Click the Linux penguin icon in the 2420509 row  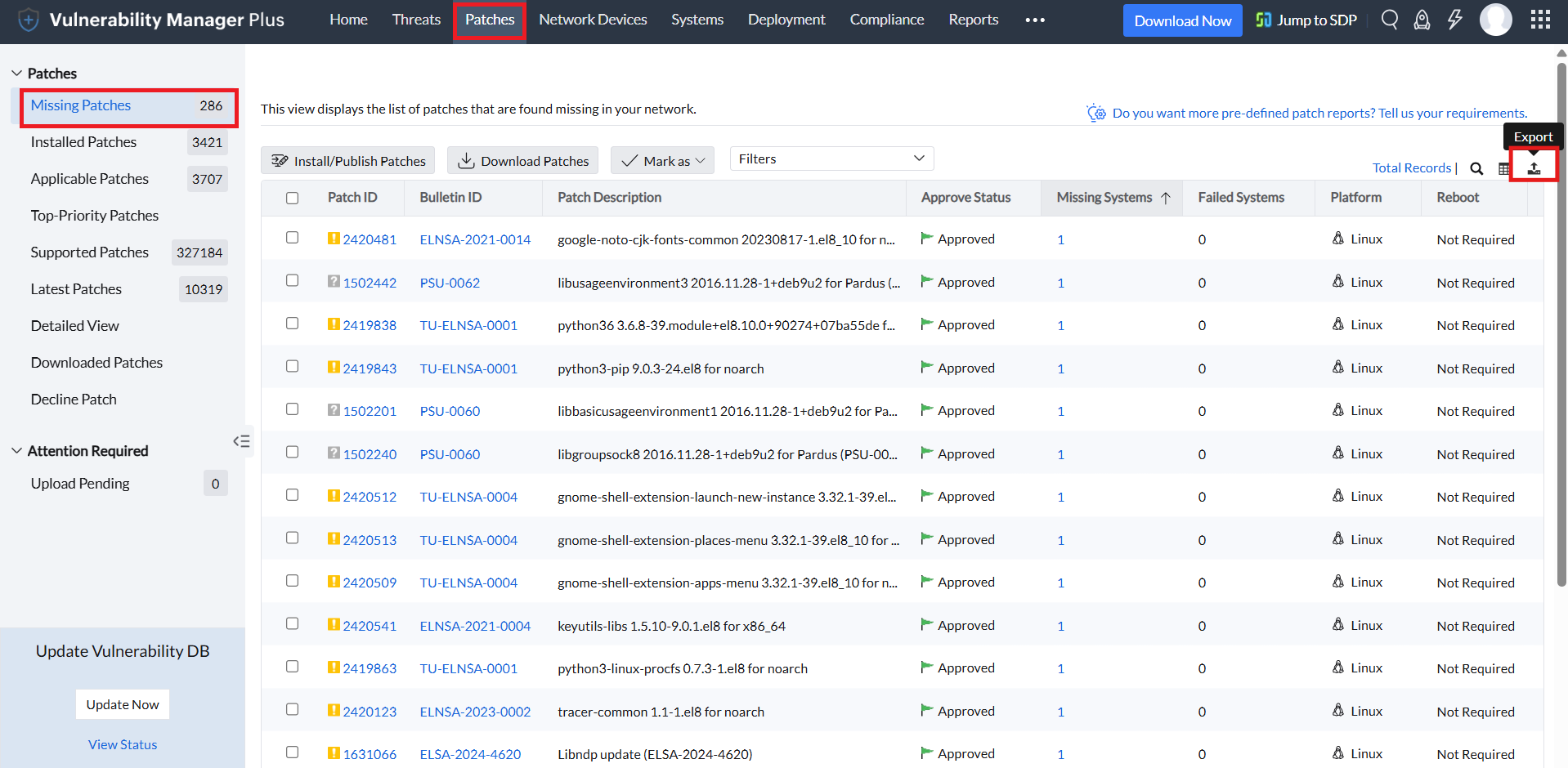1338,581
